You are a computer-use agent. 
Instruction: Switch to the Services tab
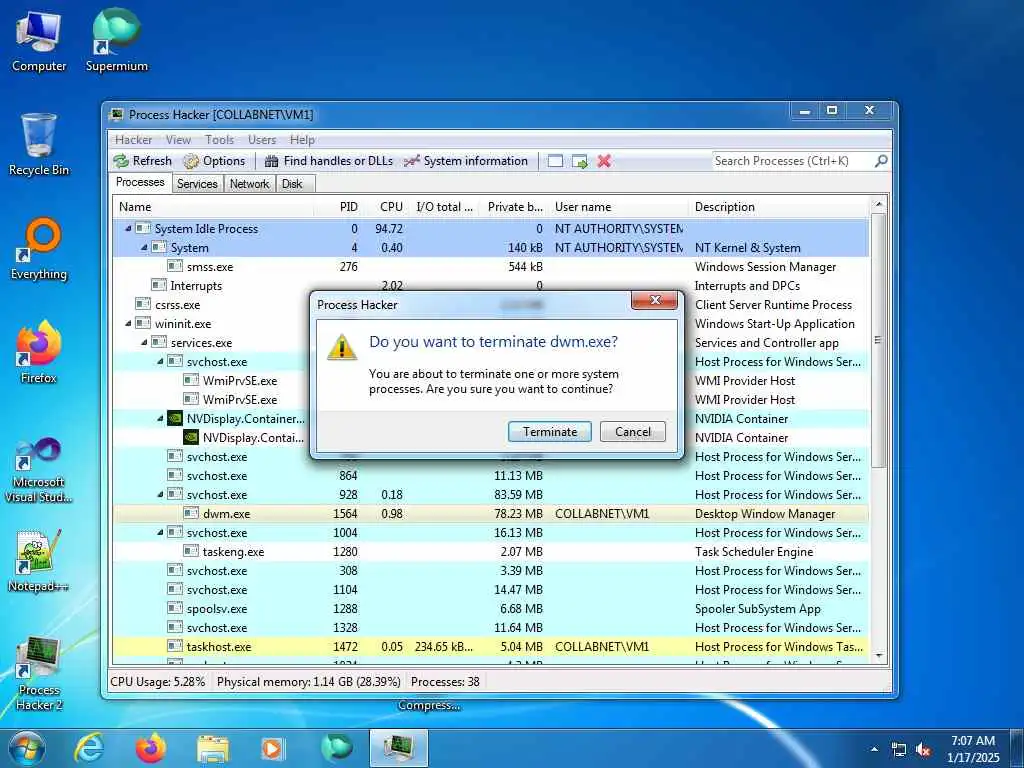197,184
